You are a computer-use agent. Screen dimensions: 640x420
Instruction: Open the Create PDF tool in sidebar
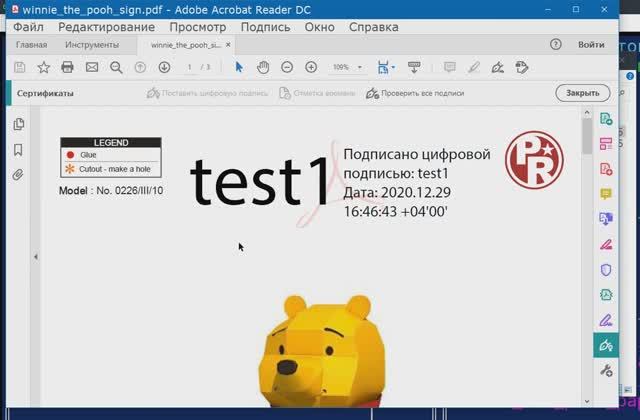(x=606, y=169)
